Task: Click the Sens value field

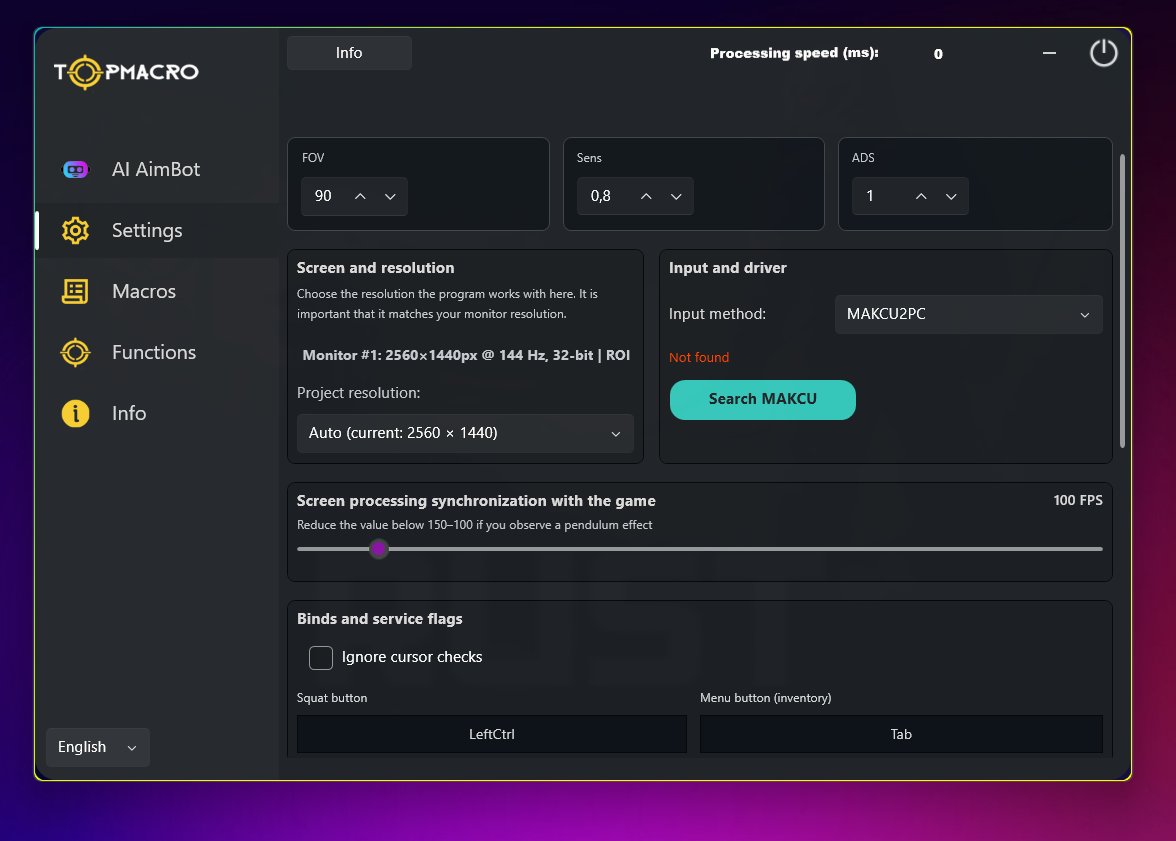Action: click(x=634, y=197)
